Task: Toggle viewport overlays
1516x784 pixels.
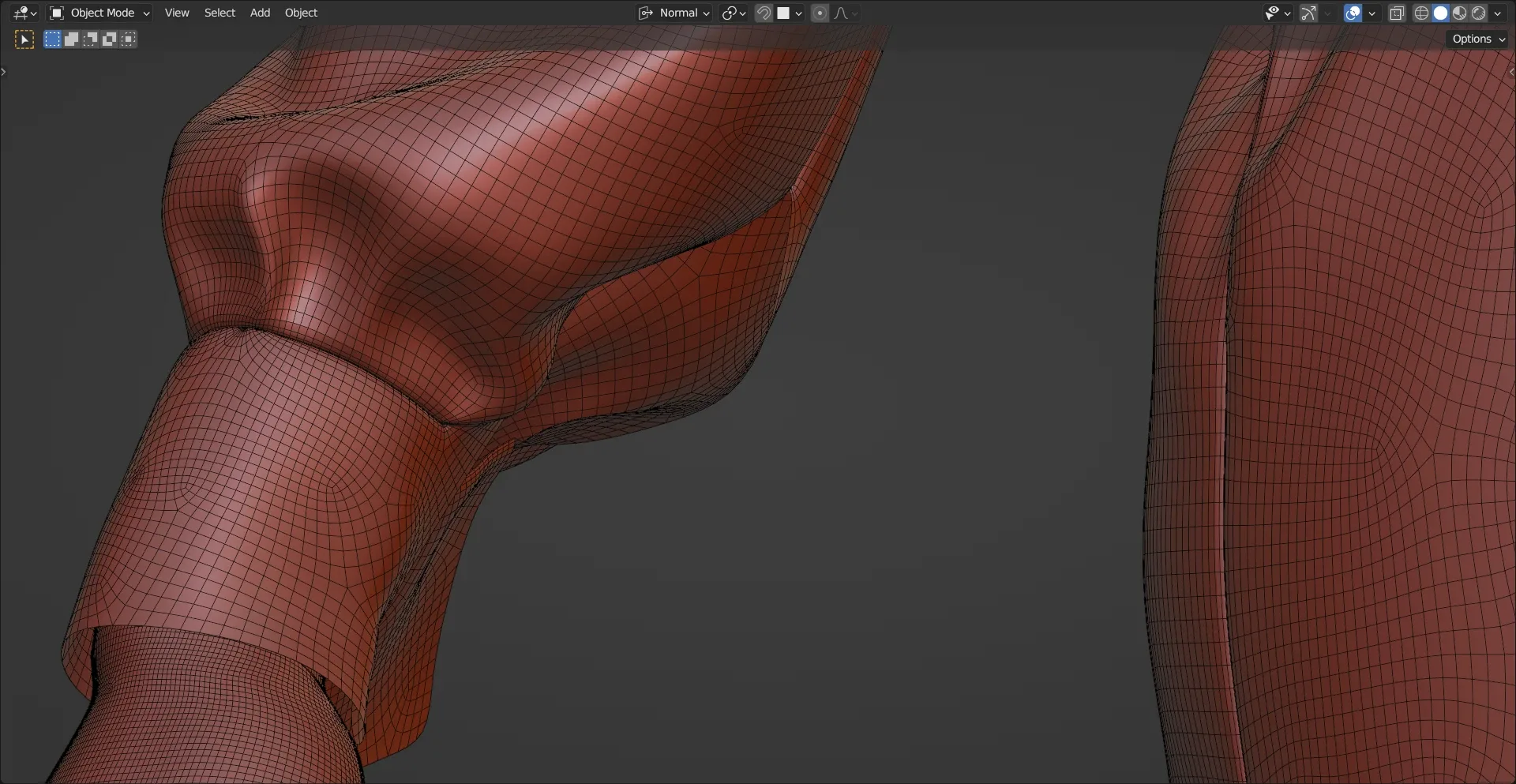Action: pyautogui.click(x=1353, y=13)
